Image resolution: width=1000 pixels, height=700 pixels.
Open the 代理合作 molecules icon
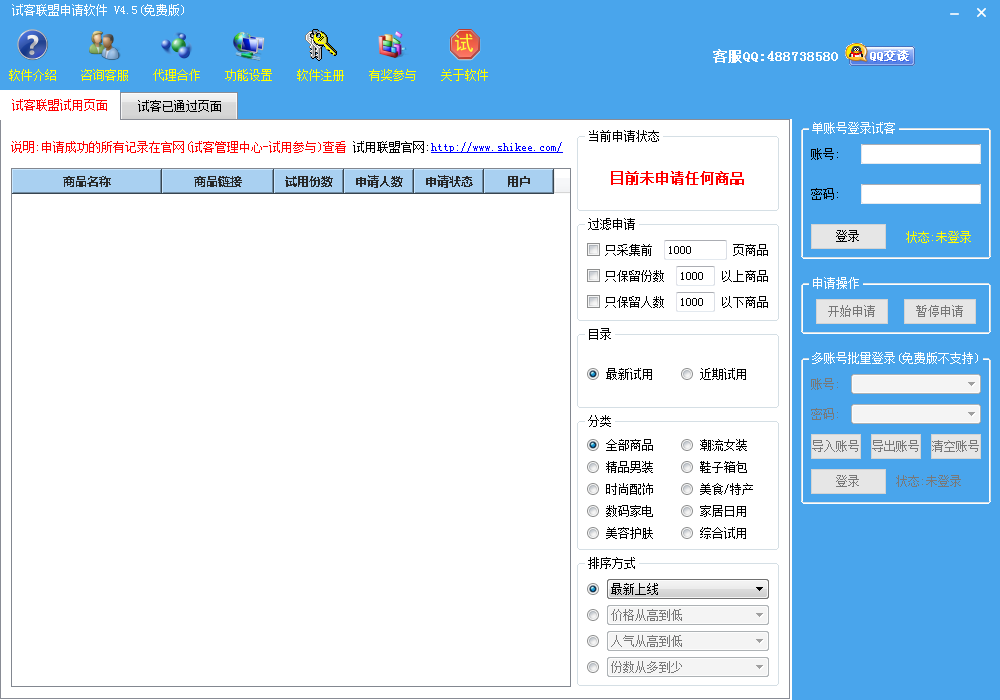(176, 45)
